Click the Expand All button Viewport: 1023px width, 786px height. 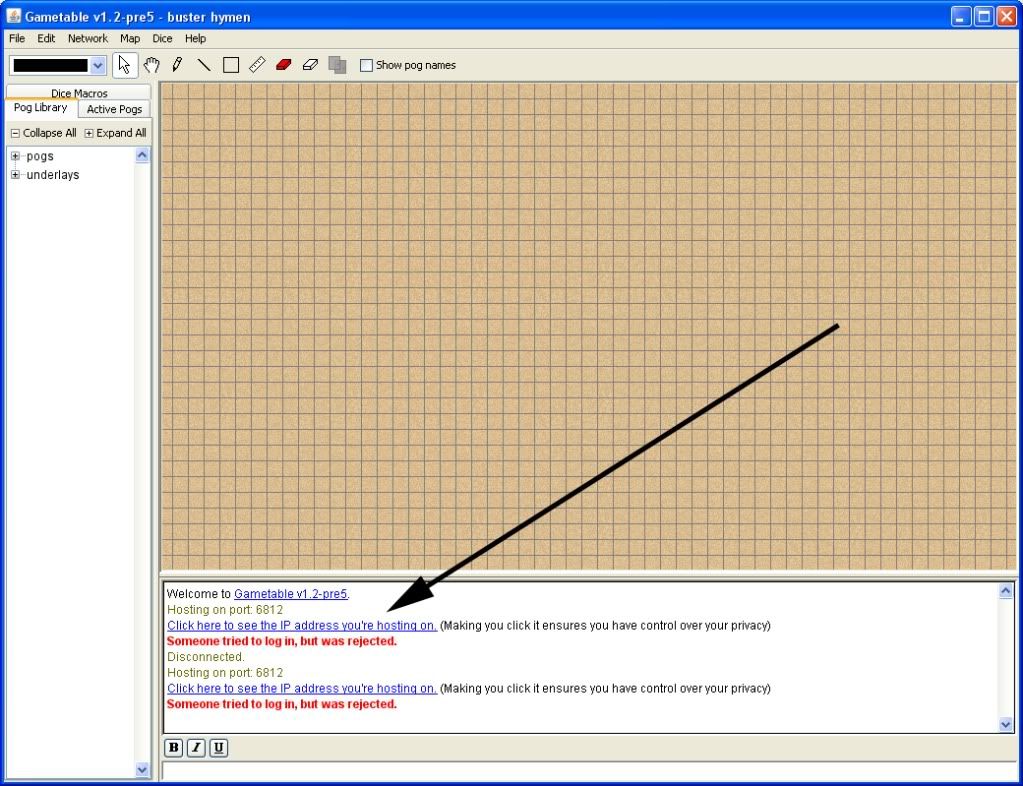point(116,133)
